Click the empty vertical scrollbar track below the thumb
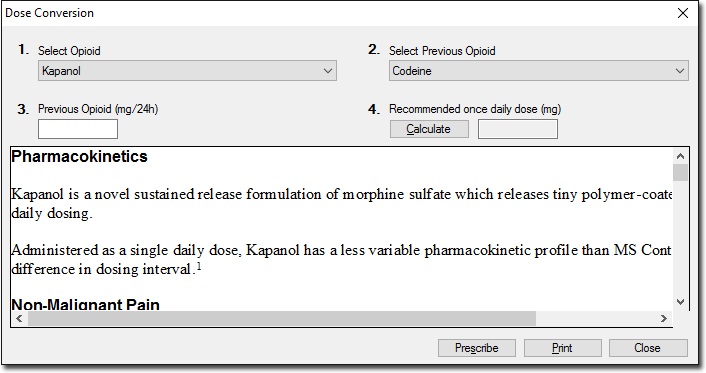The height and width of the screenshot is (373, 706). point(680,238)
